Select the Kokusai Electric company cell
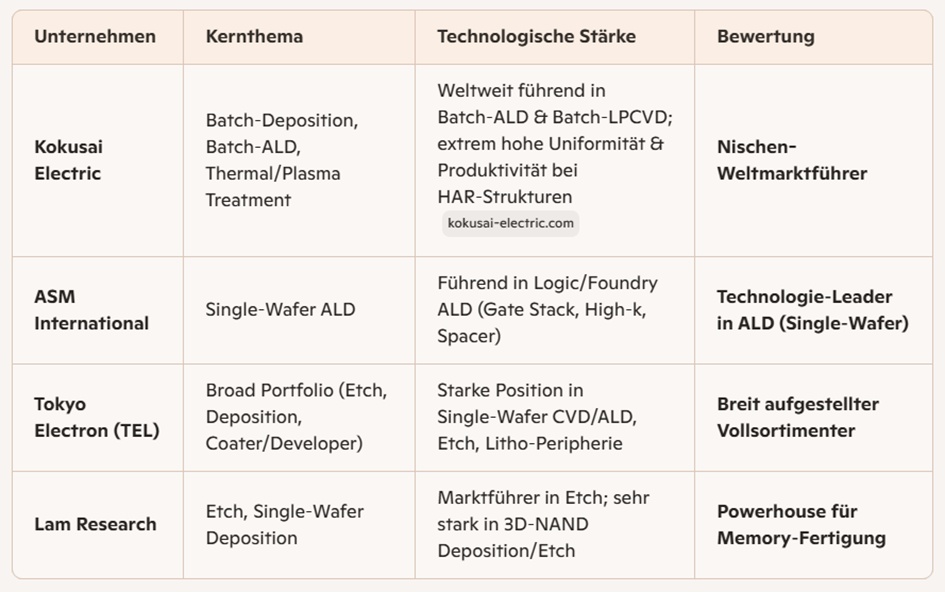This screenshot has width=945, height=592. pos(69,160)
